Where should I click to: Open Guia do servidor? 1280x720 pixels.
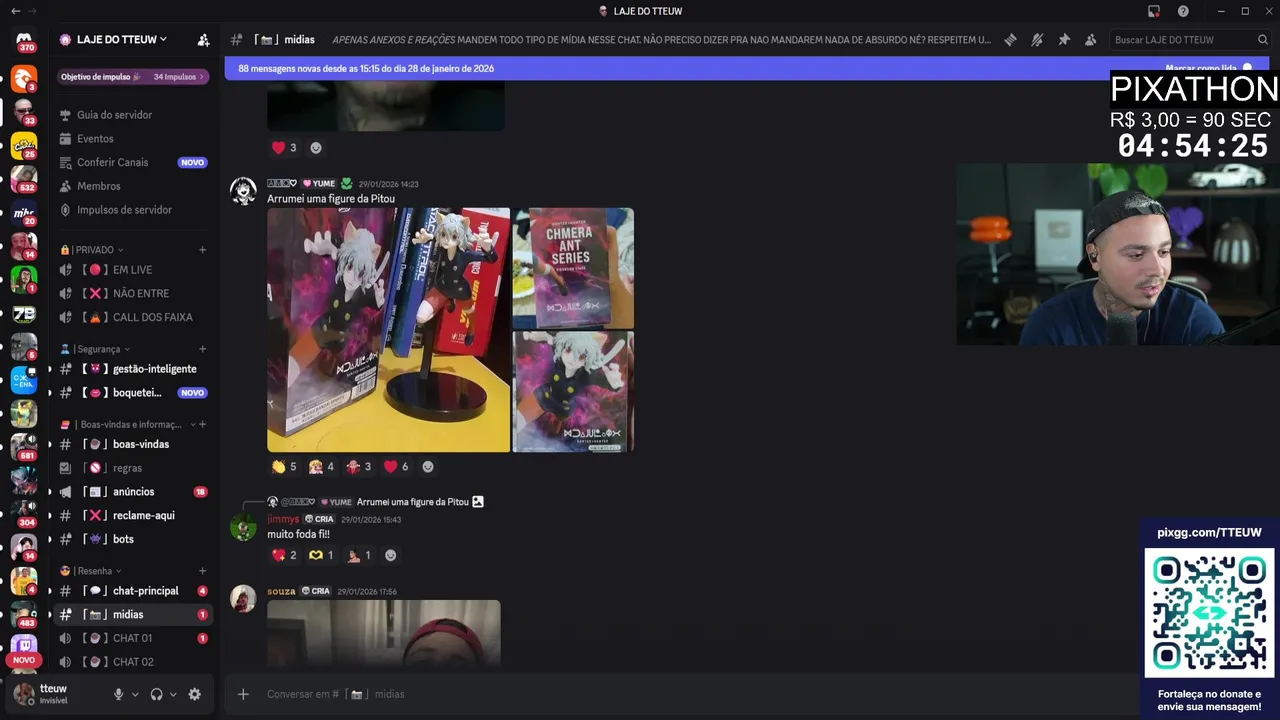pyautogui.click(x=133, y=115)
